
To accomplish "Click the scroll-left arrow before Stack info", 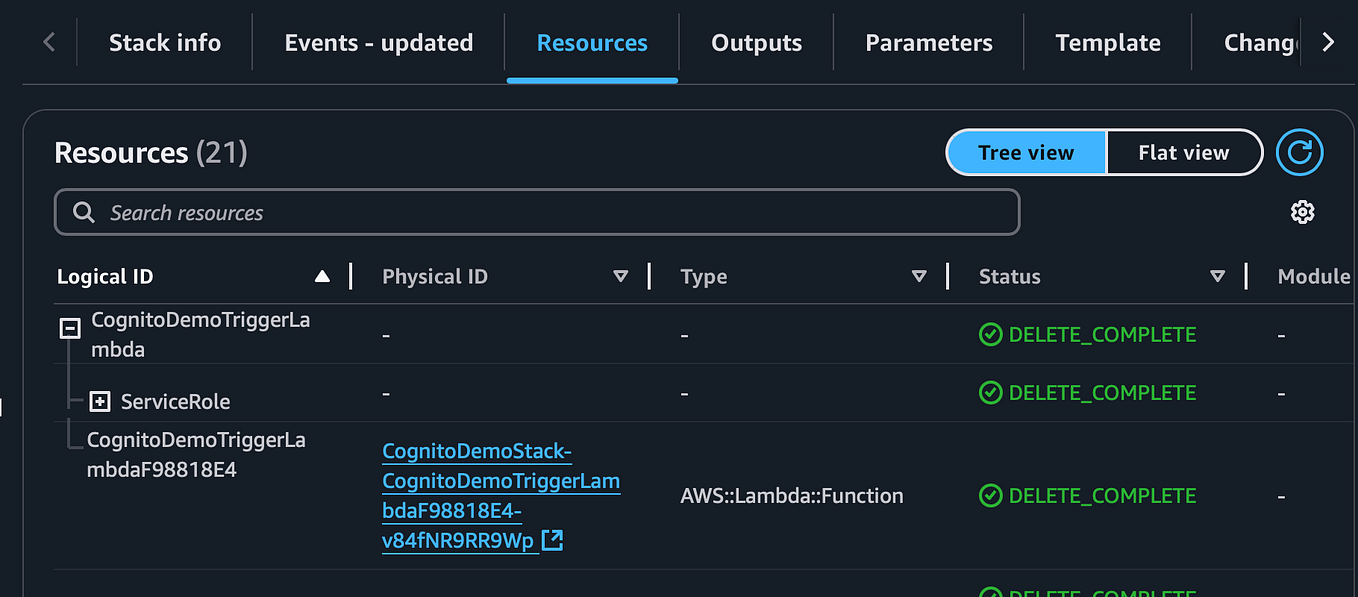I will 49,42.
